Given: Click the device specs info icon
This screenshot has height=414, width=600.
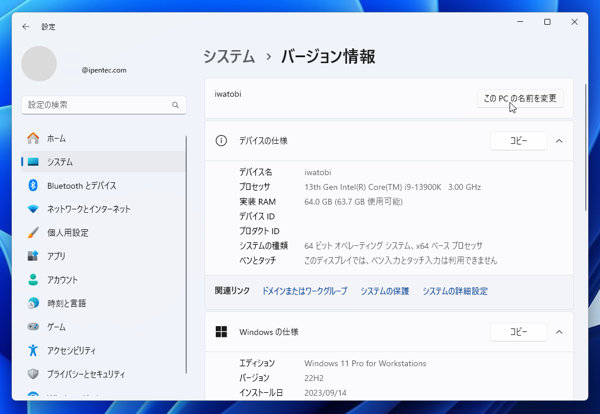Looking at the screenshot, I should coord(221,141).
